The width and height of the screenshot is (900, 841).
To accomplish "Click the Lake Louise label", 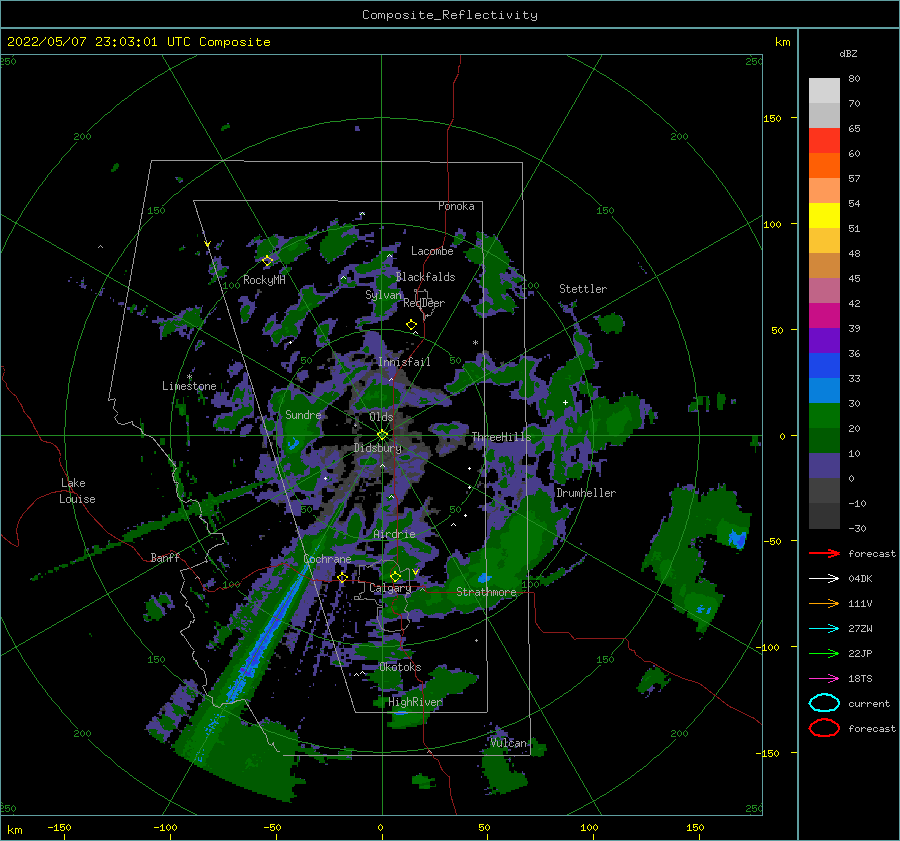I will [77, 491].
